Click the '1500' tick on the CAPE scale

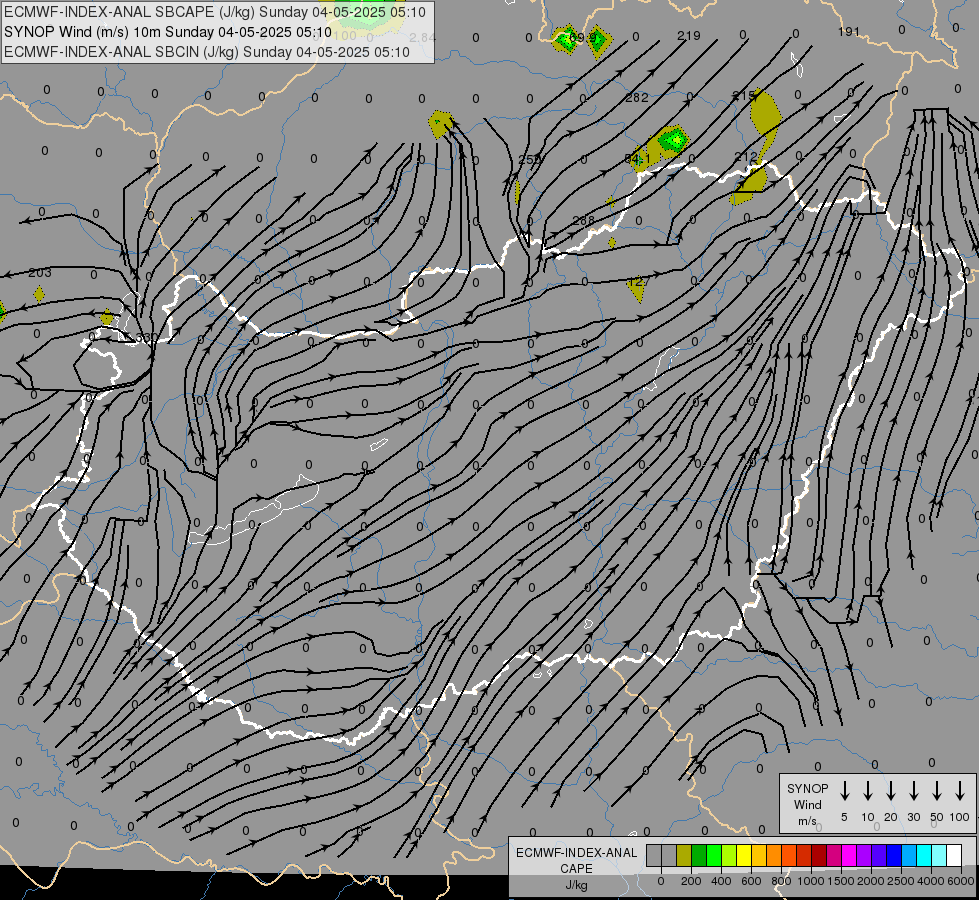pos(841,881)
